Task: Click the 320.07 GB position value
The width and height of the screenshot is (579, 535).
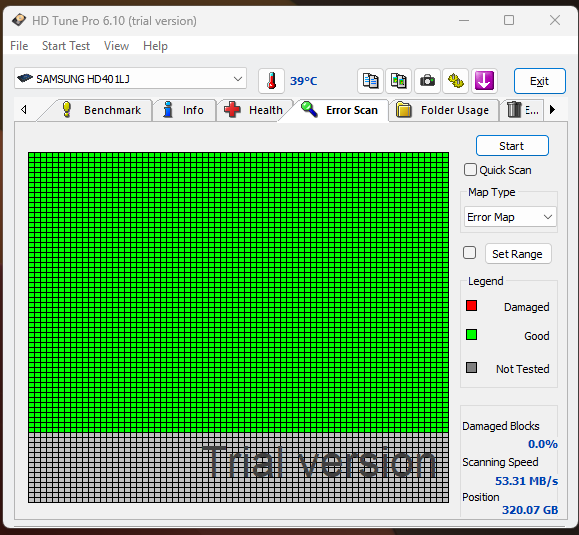Action: pyautogui.click(x=530, y=510)
